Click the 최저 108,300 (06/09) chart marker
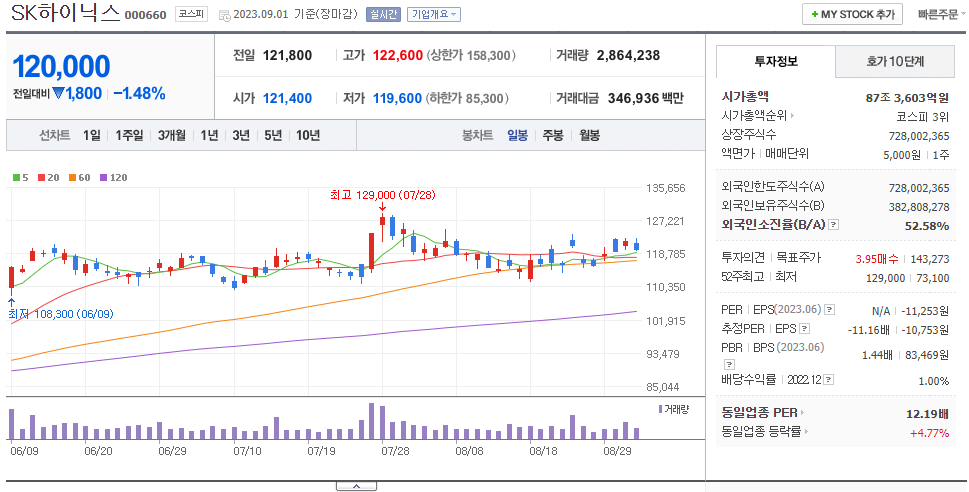 [x=61, y=314]
